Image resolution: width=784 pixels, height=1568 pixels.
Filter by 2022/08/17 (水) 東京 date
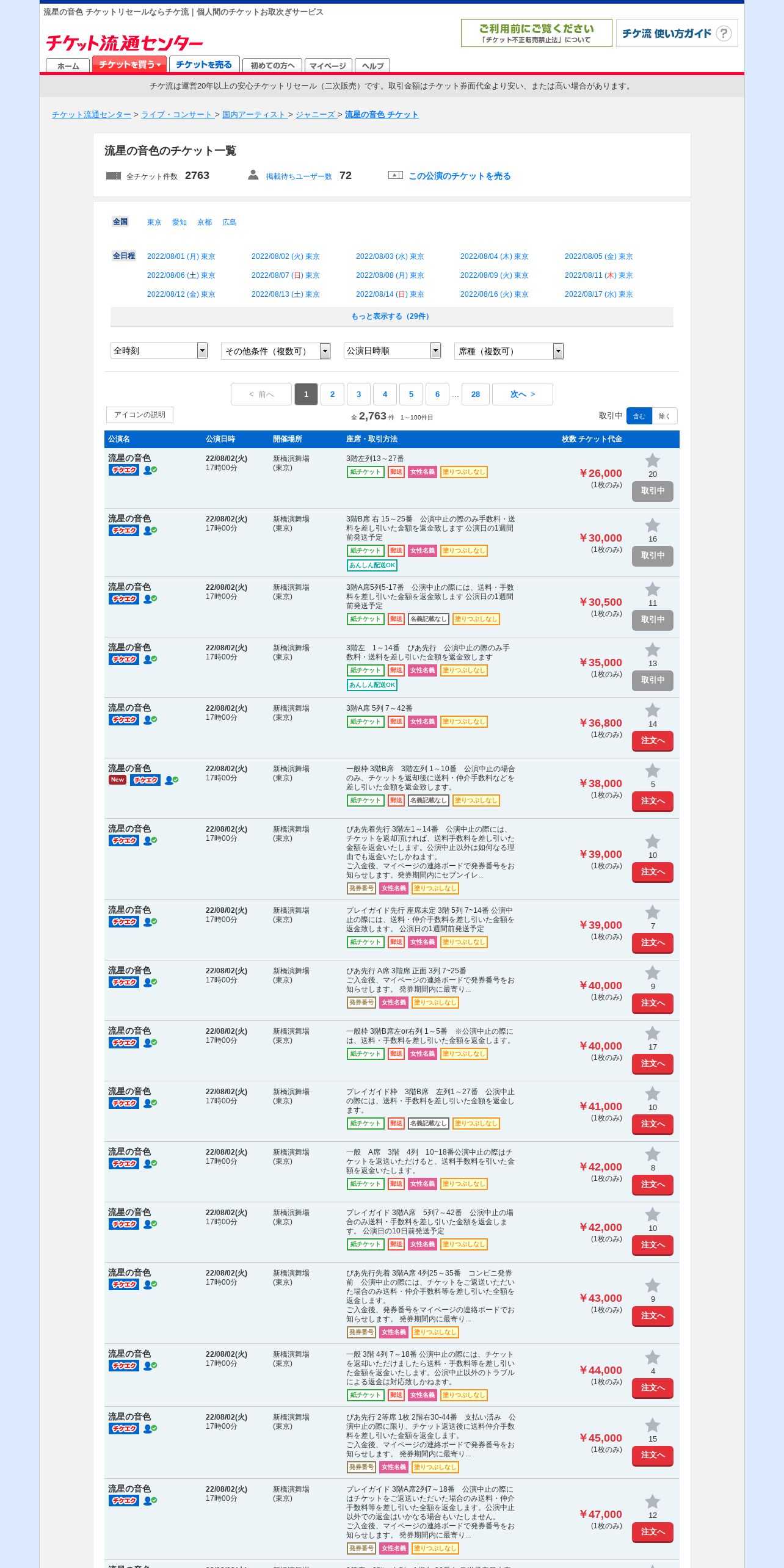[x=599, y=294]
